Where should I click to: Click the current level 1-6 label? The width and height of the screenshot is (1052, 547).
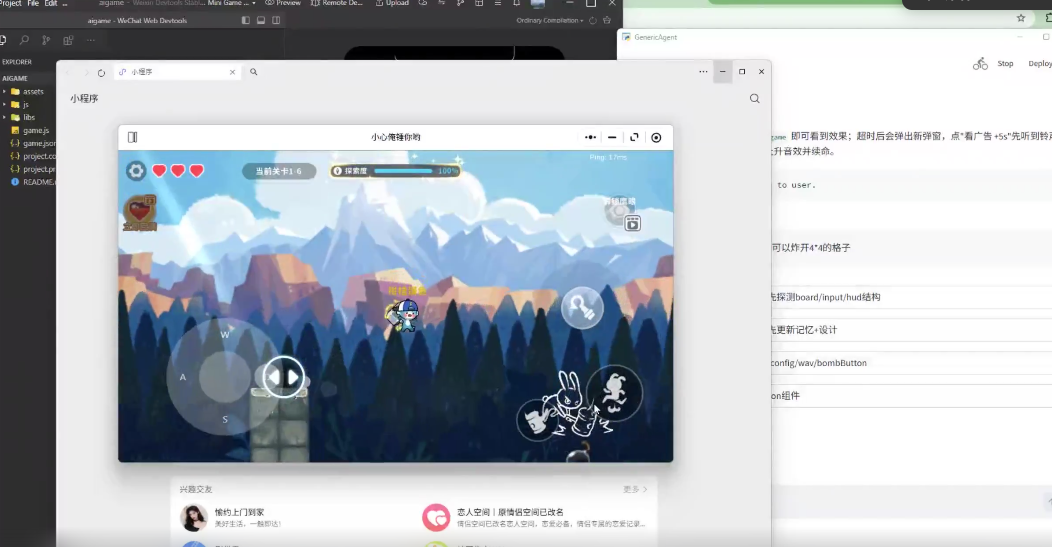click(x=278, y=171)
